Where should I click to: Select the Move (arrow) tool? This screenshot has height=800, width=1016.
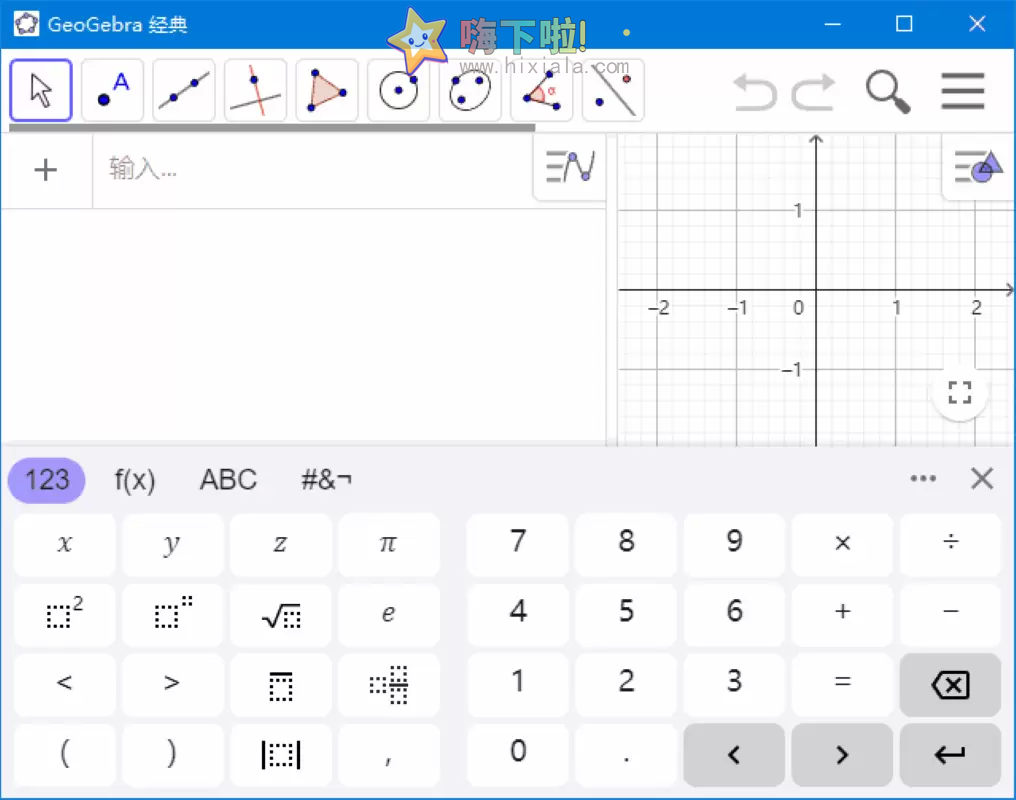pyautogui.click(x=40, y=90)
